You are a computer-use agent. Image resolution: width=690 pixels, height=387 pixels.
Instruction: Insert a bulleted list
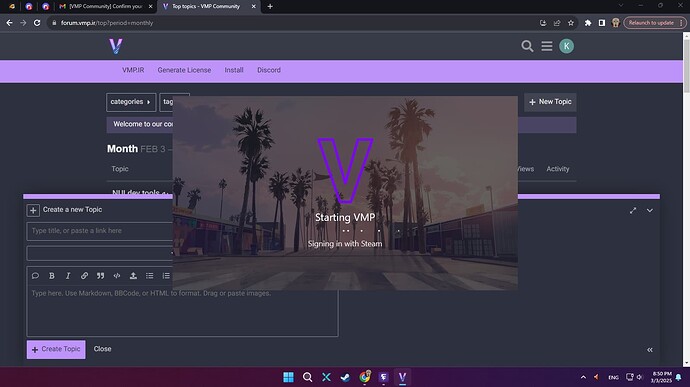click(150, 276)
